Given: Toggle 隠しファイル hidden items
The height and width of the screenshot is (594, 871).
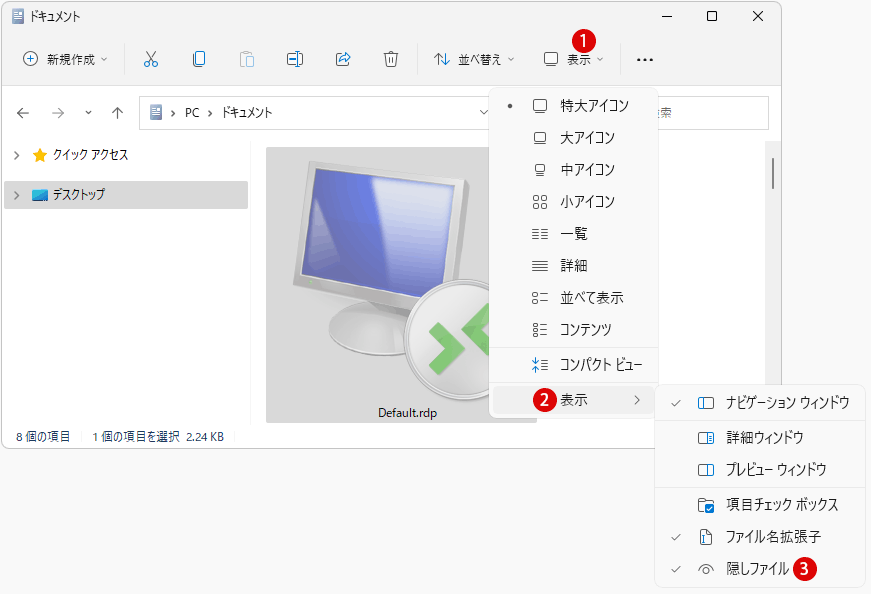Looking at the screenshot, I should point(760,569).
